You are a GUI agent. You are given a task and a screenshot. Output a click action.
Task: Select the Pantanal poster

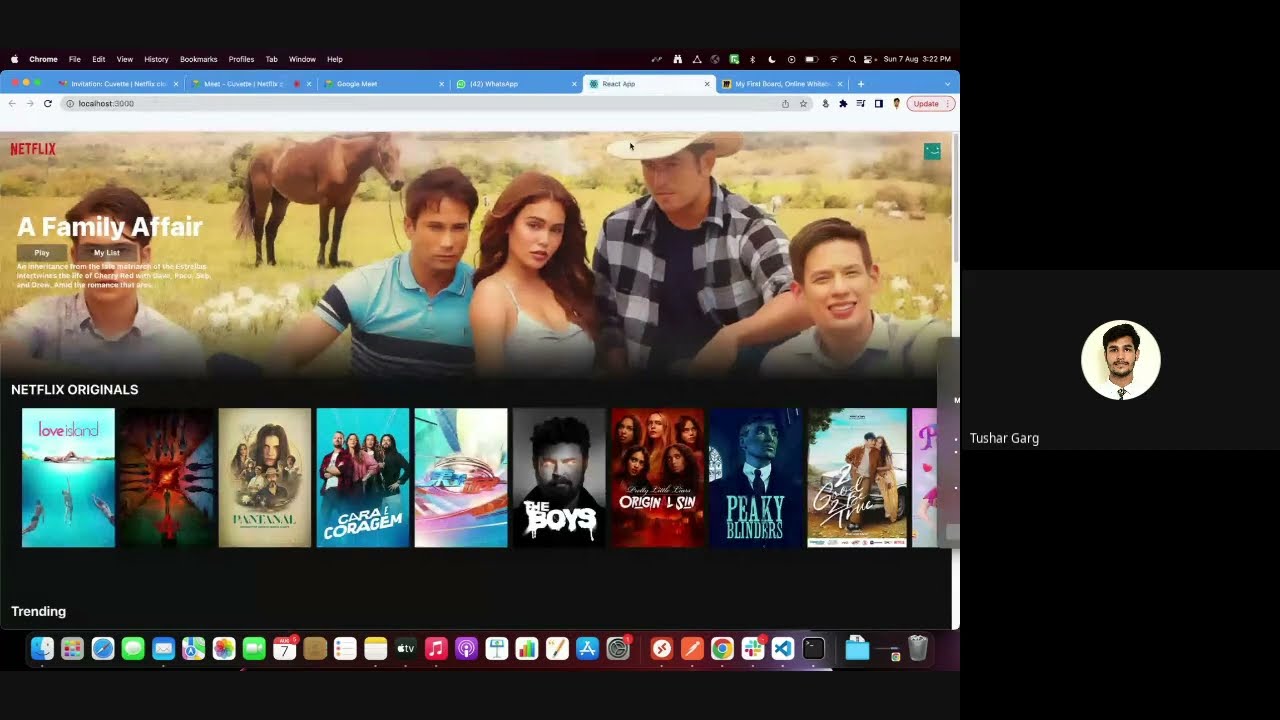tap(265, 478)
